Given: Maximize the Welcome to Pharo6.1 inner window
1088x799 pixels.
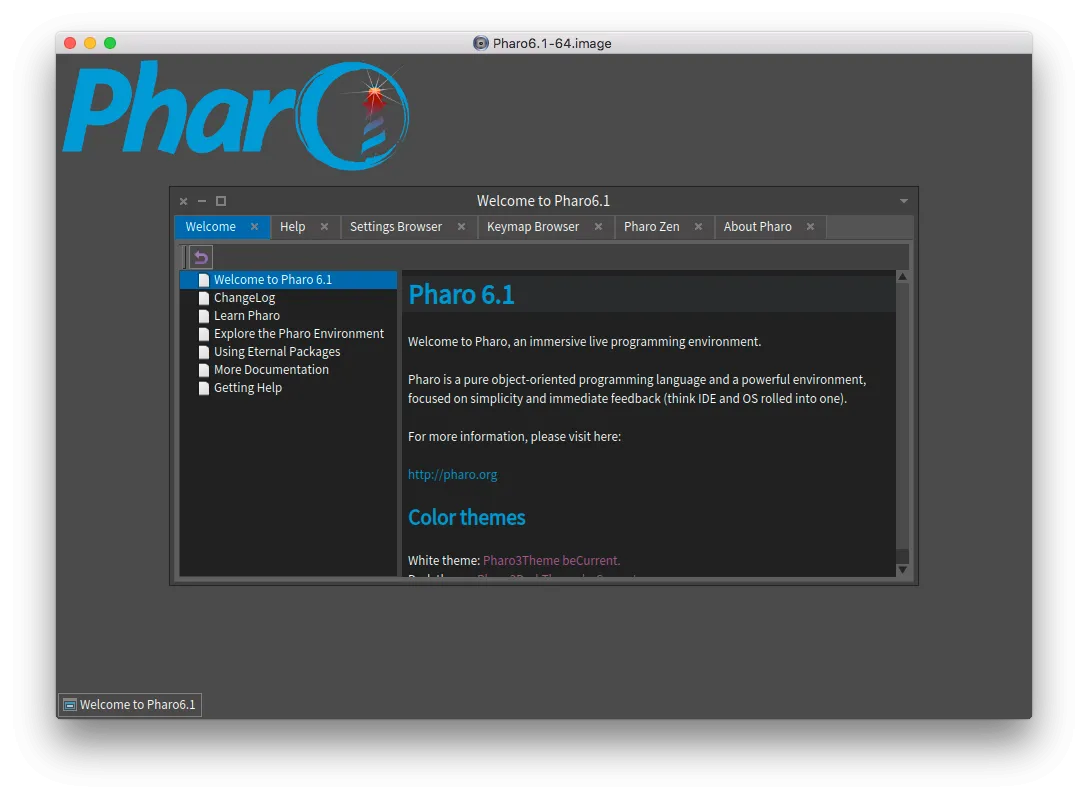Looking at the screenshot, I should [221, 201].
